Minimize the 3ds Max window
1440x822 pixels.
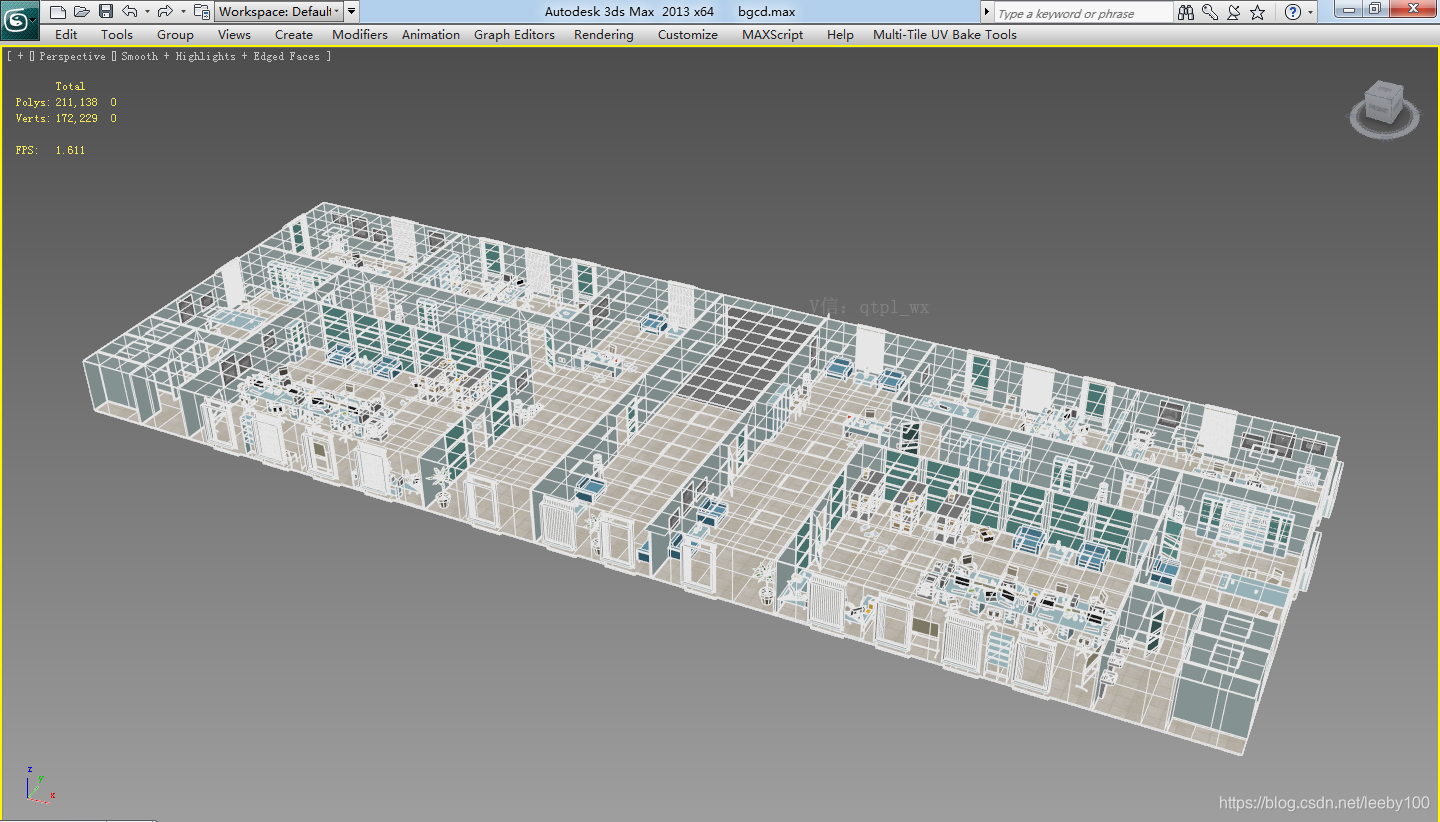1351,9
